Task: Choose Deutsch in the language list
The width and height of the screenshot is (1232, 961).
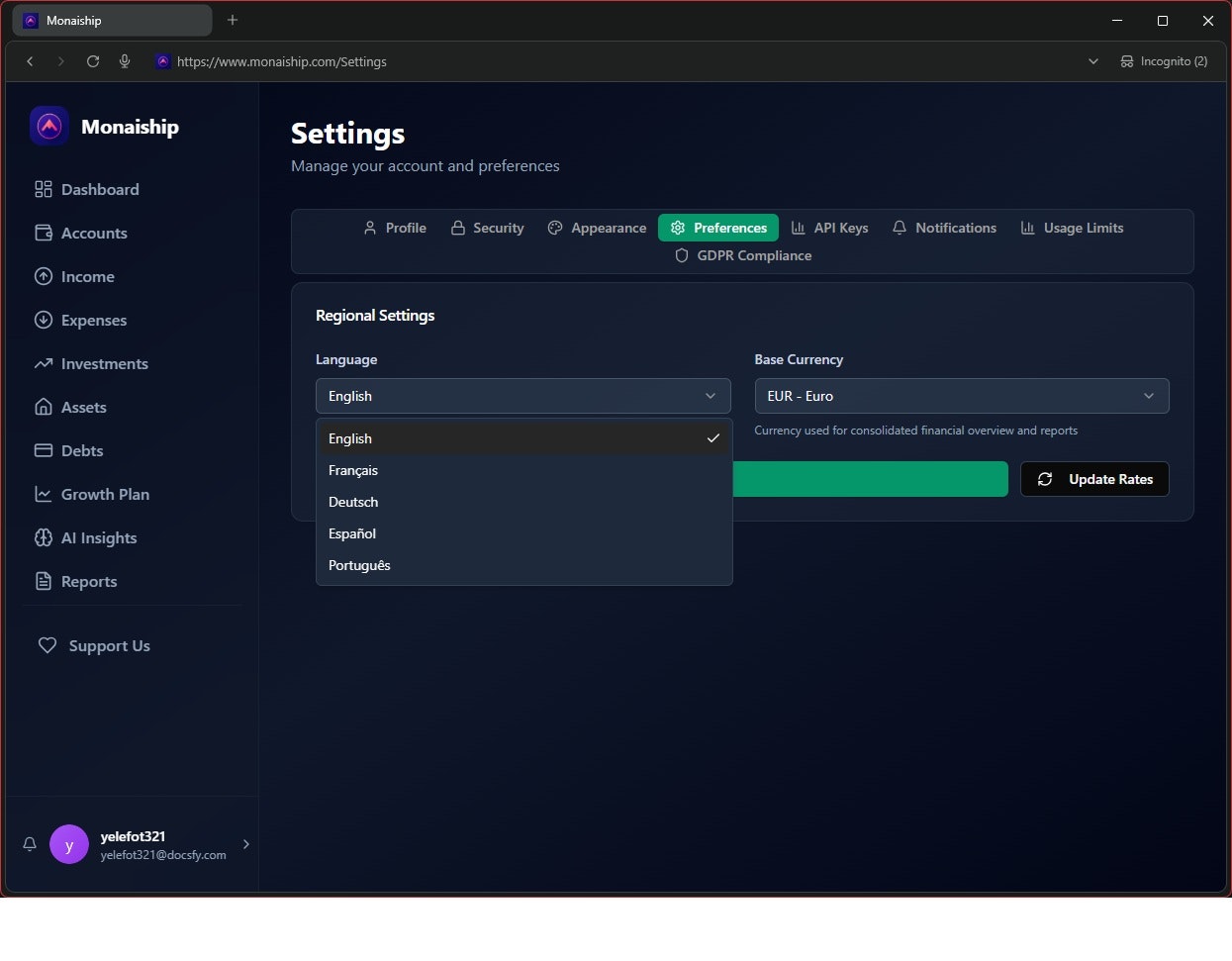Action: coord(524,502)
